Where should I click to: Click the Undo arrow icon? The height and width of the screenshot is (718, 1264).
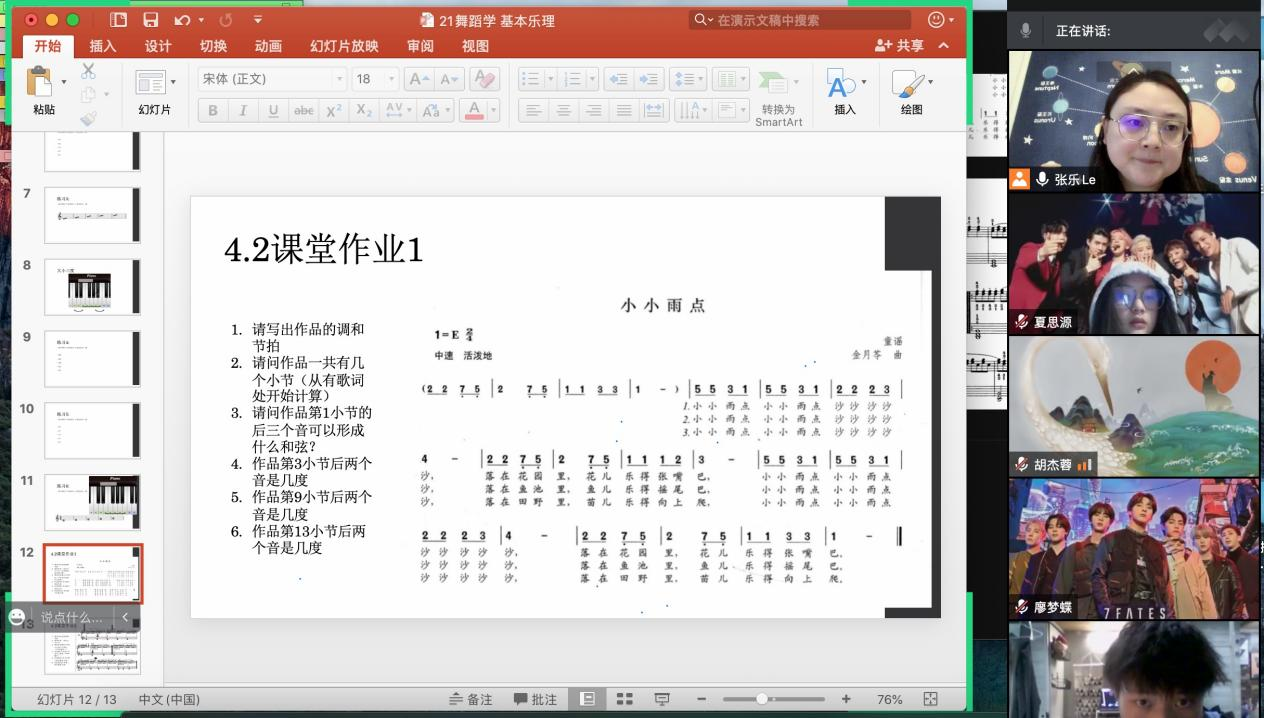click(x=182, y=20)
